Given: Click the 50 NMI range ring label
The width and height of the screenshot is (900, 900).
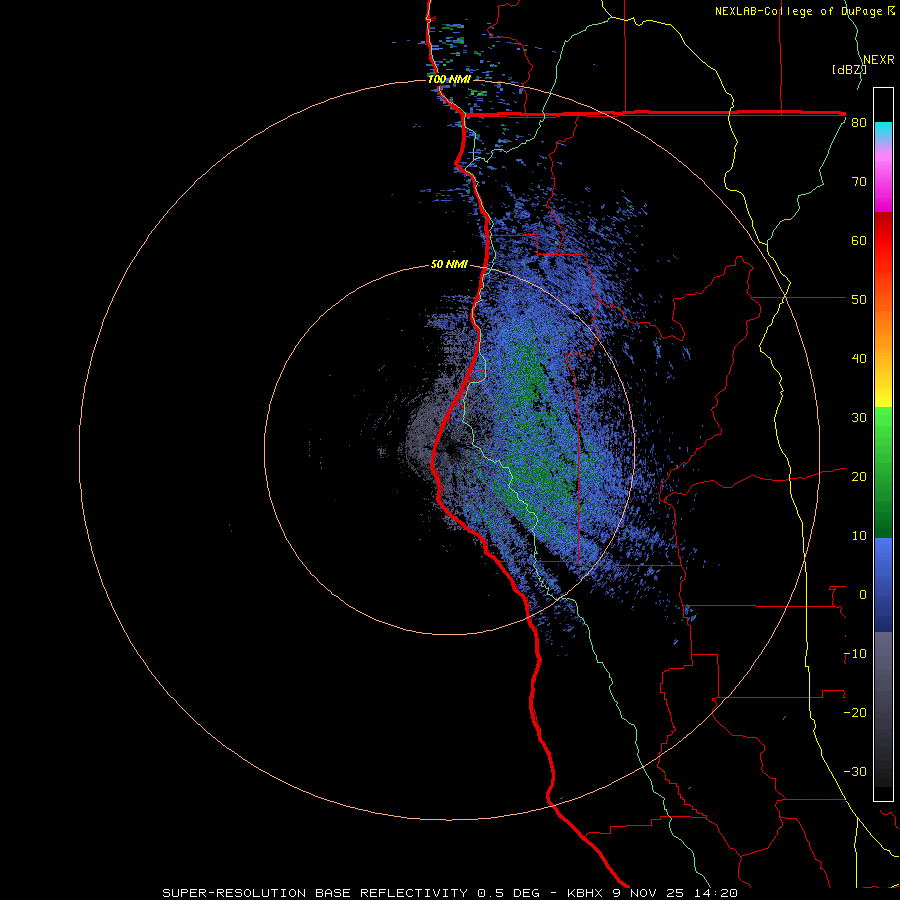Looking at the screenshot, I should click(x=449, y=264).
